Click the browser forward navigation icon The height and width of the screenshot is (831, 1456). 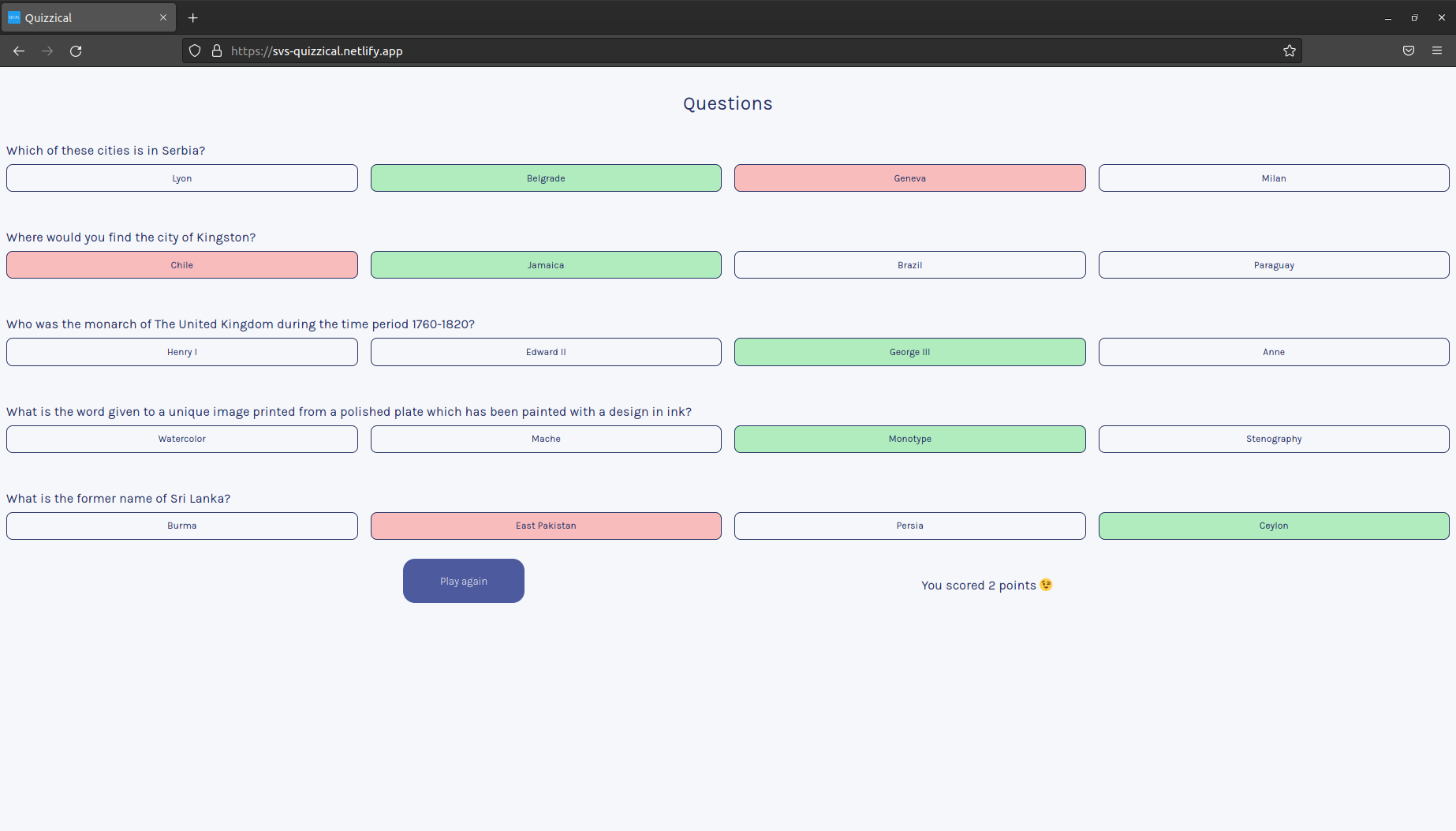[47, 51]
